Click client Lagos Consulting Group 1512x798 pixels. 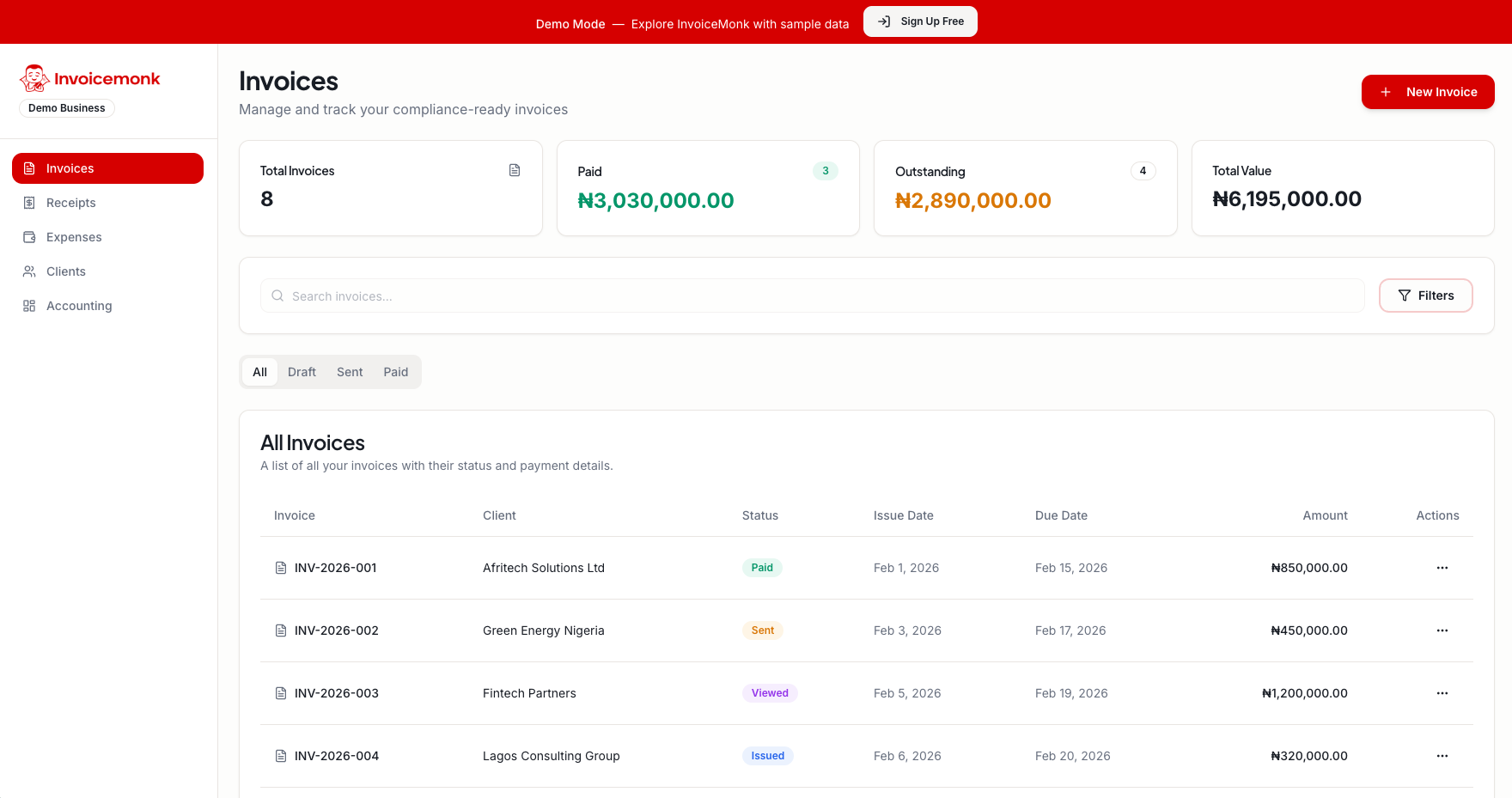552,756
